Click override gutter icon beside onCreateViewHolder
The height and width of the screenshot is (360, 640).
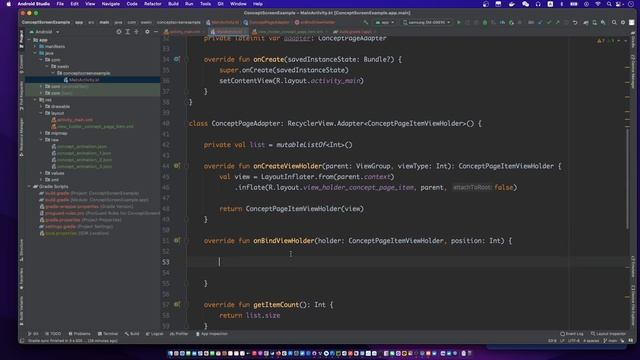click(177, 166)
